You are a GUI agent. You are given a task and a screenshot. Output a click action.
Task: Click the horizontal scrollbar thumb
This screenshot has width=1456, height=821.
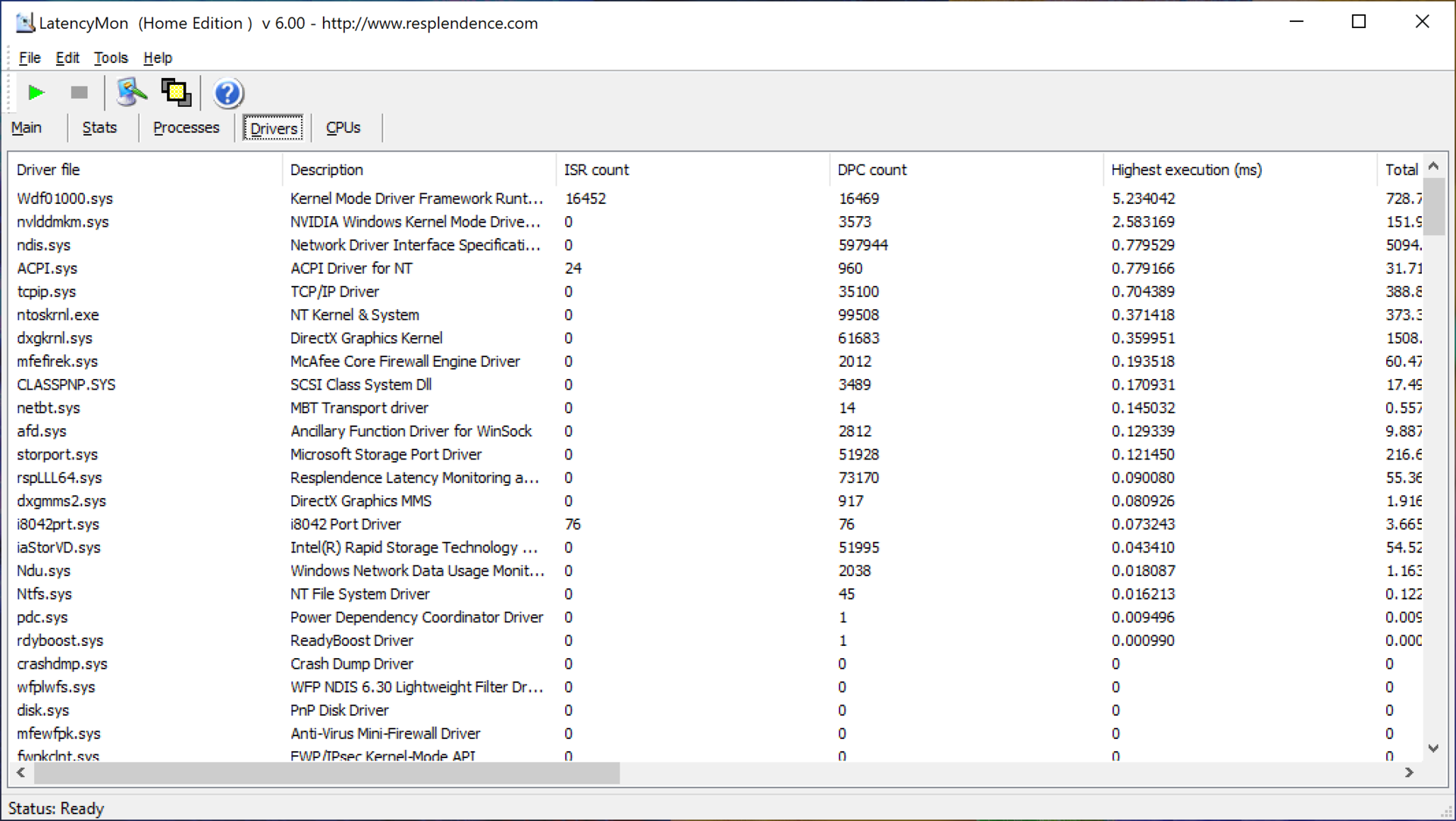[326, 772]
